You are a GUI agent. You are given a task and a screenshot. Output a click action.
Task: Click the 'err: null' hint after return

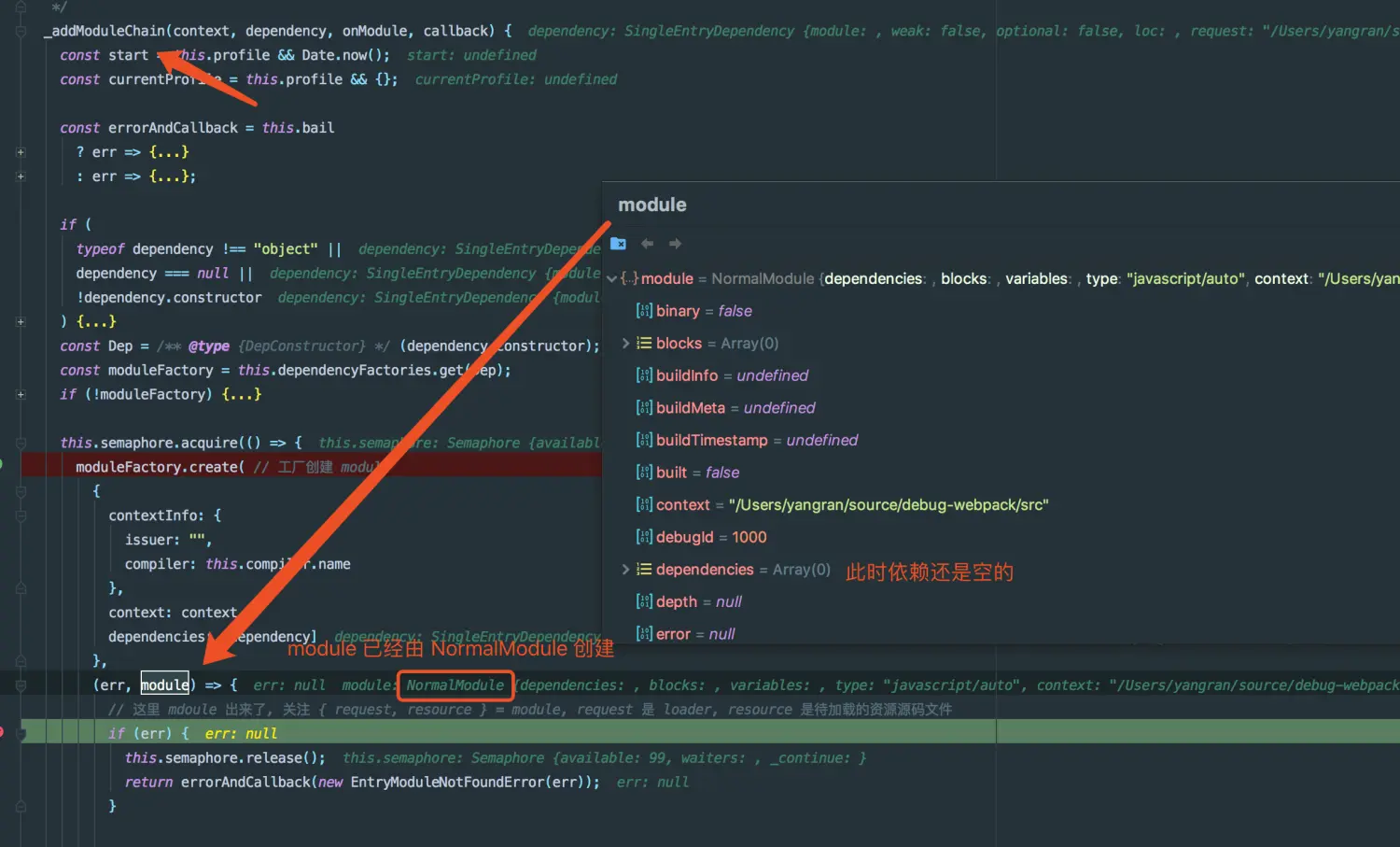652,782
